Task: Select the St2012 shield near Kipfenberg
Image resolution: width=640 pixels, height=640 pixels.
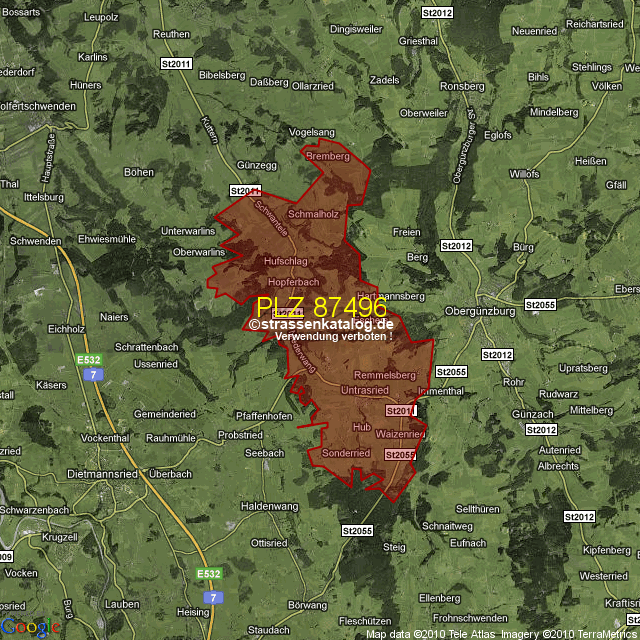Action: (x=579, y=517)
